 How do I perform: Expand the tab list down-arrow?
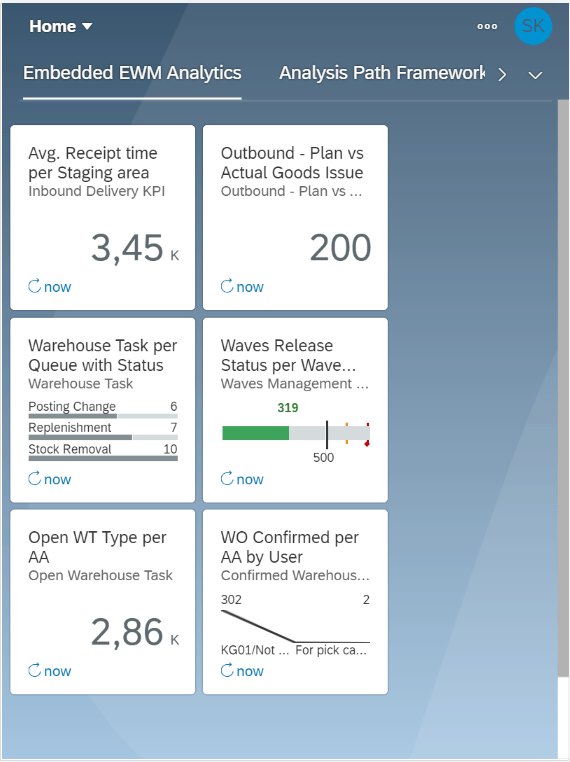coord(535,75)
